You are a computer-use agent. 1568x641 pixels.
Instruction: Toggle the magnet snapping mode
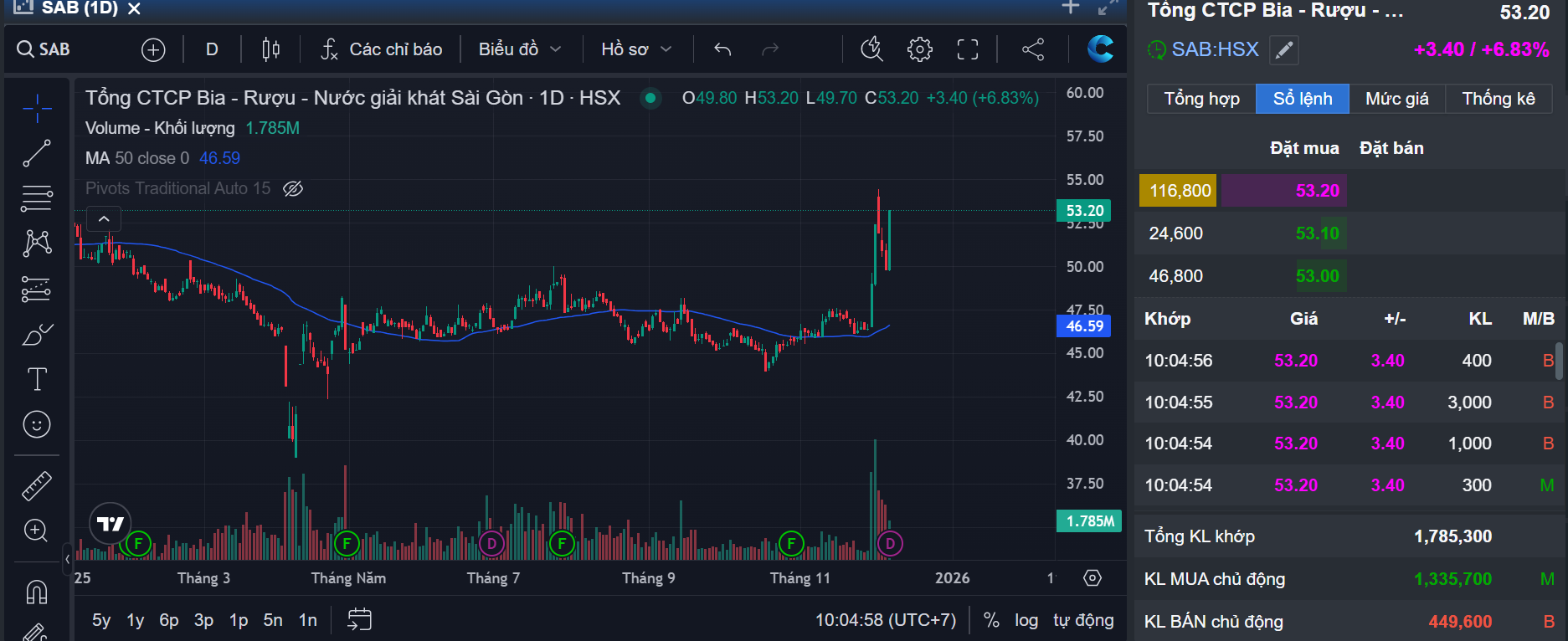coord(37,592)
